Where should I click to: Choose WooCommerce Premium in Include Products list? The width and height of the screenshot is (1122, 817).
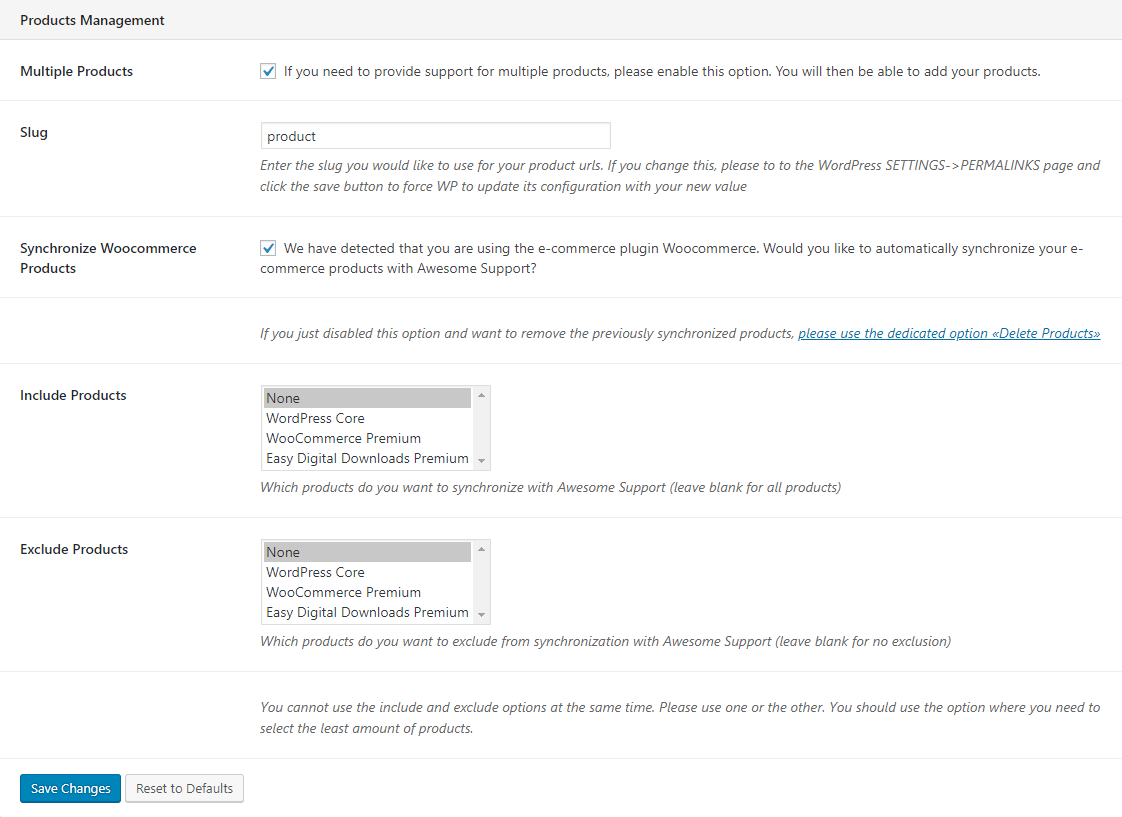click(367, 438)
